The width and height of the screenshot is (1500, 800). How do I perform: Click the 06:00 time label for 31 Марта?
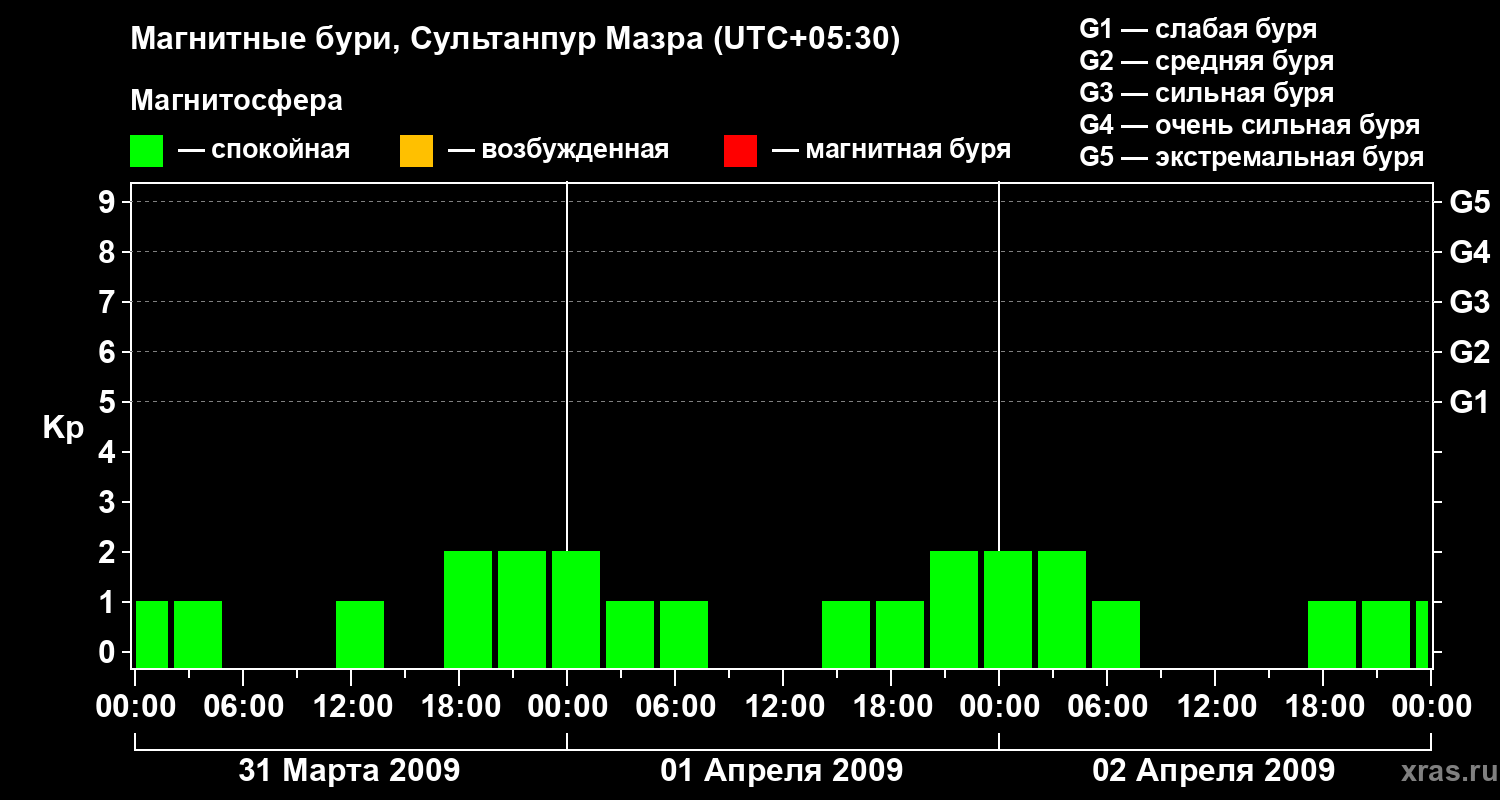coord(243,707)
